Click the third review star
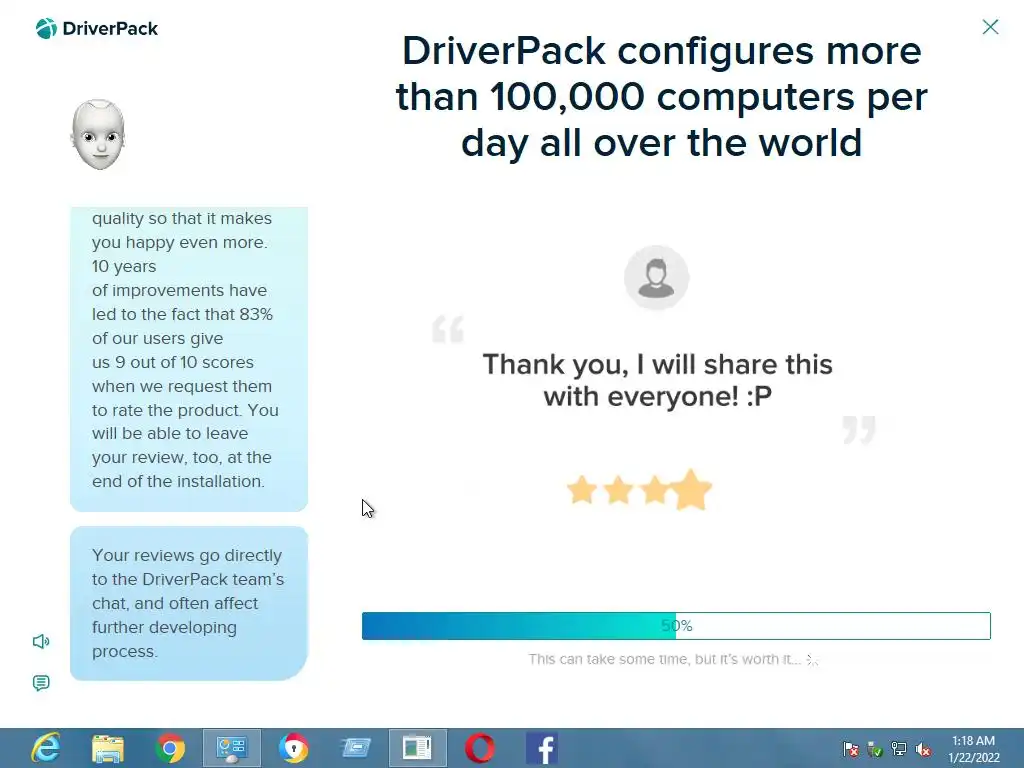1024x768 pixels. pos(654,490)
